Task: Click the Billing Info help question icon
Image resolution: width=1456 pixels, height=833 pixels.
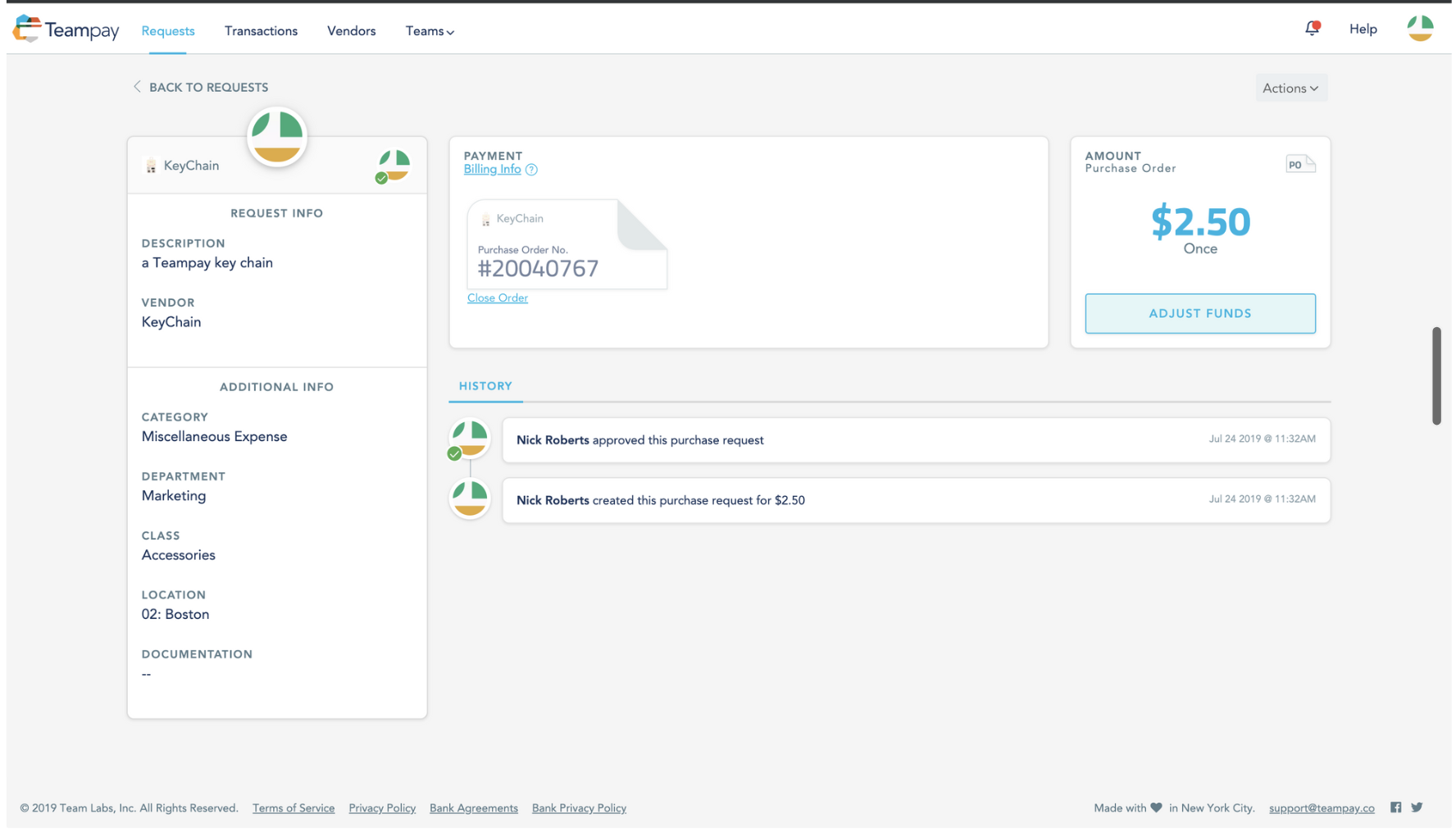Action: coord(531,170)
